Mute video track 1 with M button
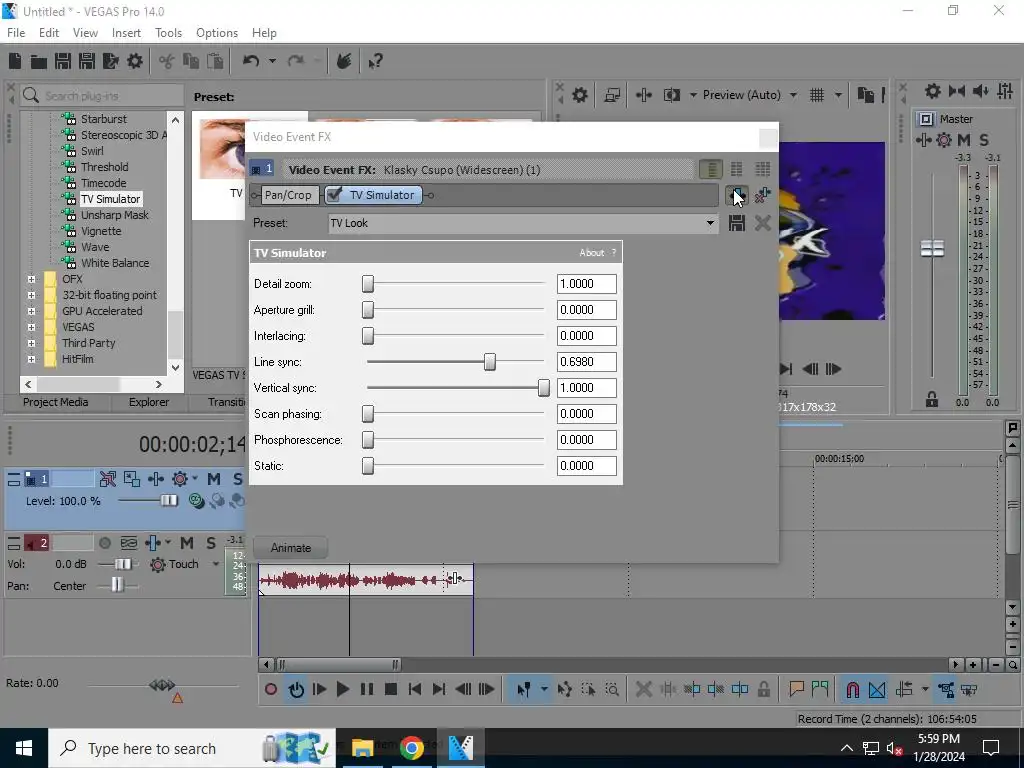 click(x=214, y=479)
